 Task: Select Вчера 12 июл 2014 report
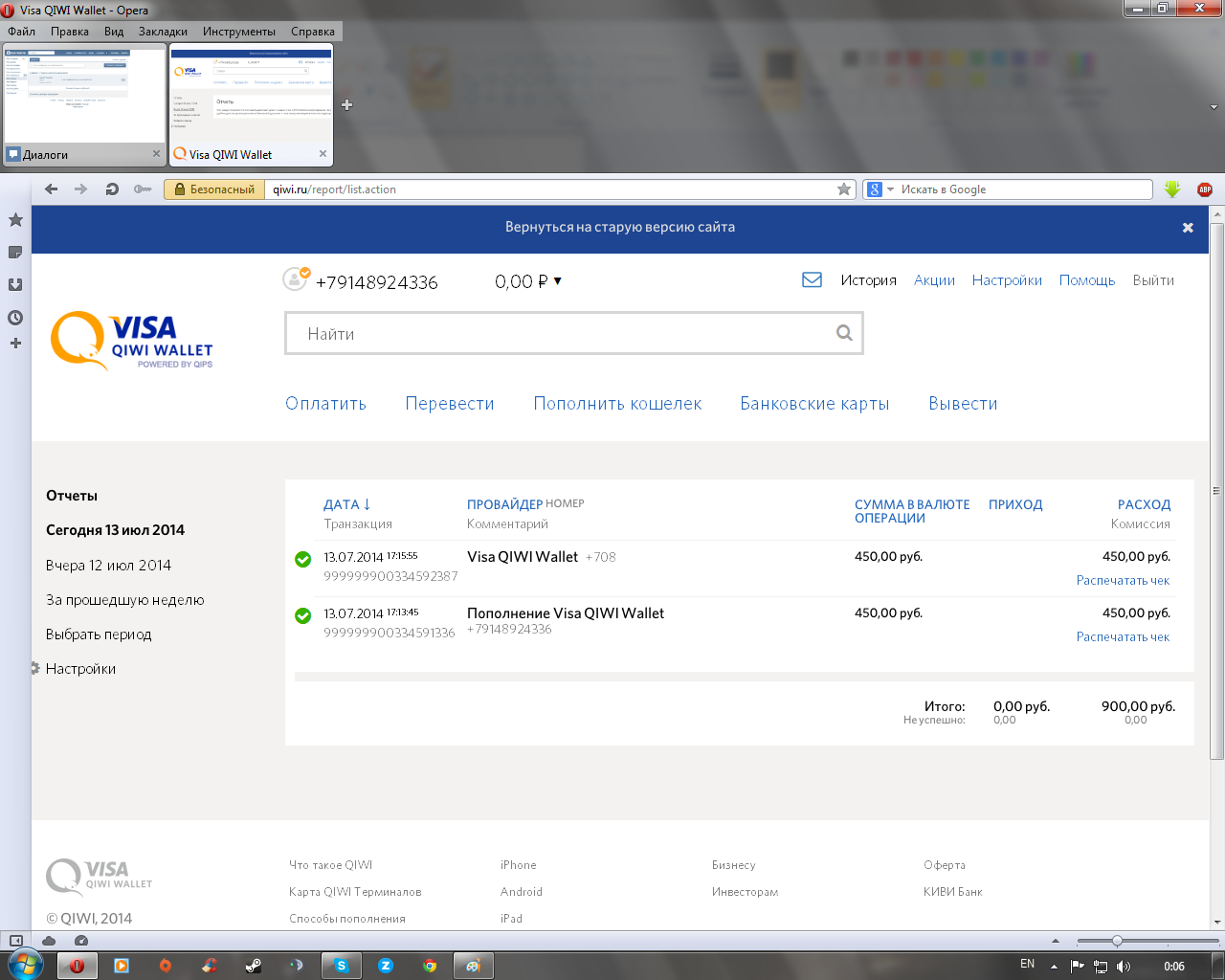[x=108, y=566]
